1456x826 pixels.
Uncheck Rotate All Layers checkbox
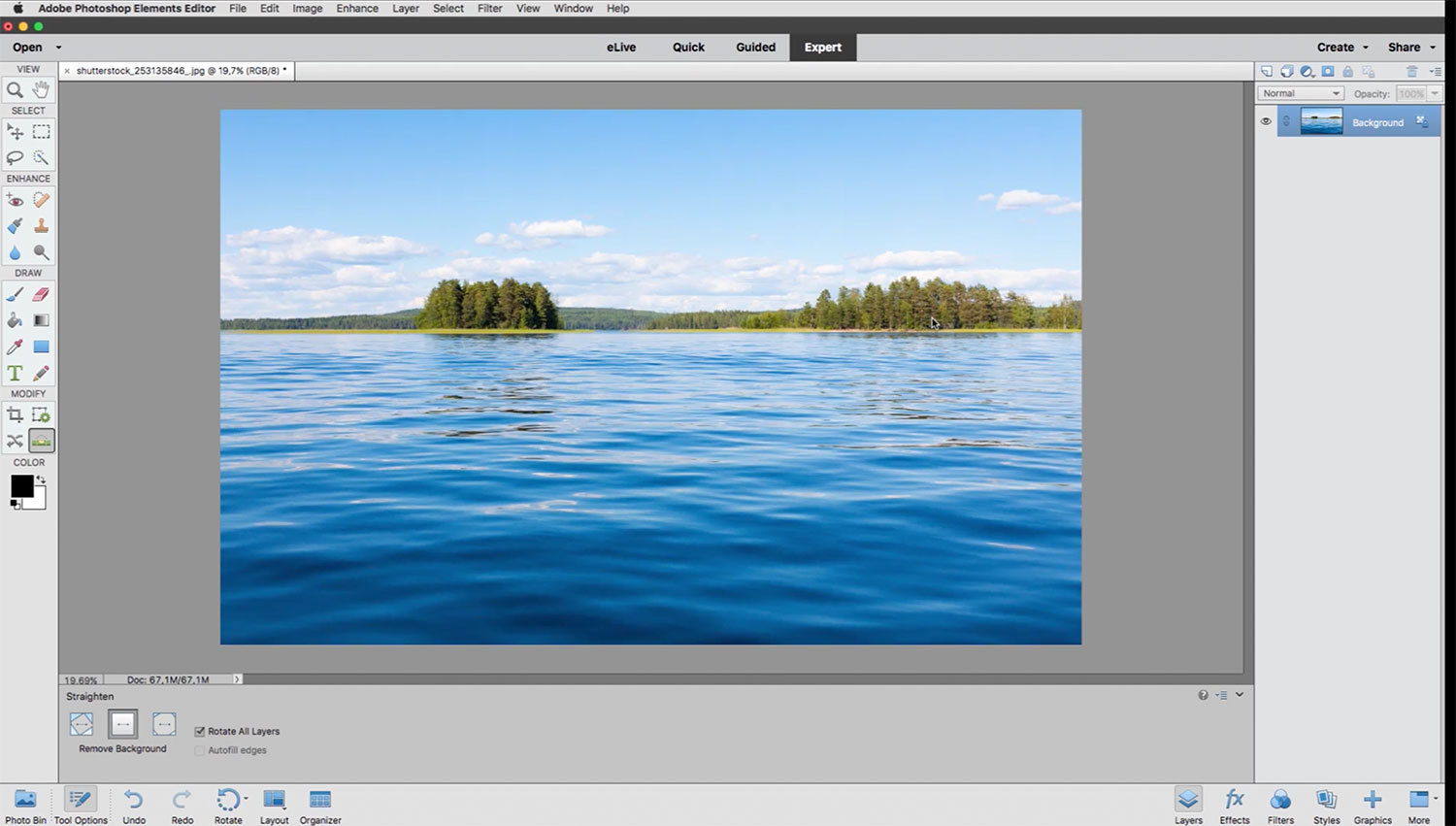point(200,731)
